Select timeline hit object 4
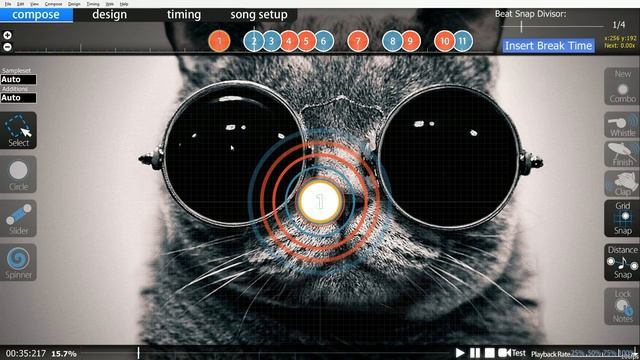The height and width of the screenshot is (360, 640). [289, 41]
